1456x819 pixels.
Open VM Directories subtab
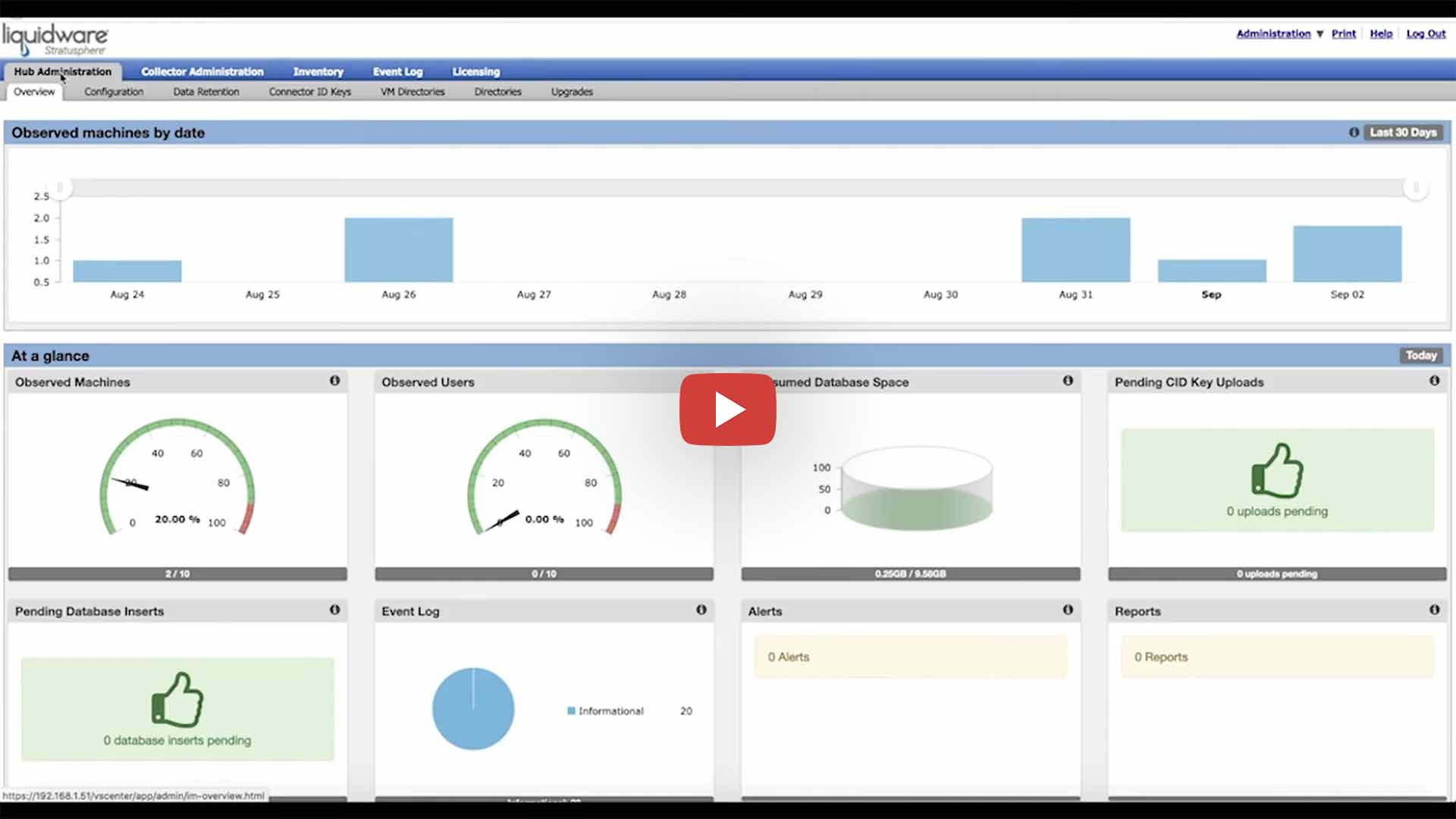coord(413,92)
